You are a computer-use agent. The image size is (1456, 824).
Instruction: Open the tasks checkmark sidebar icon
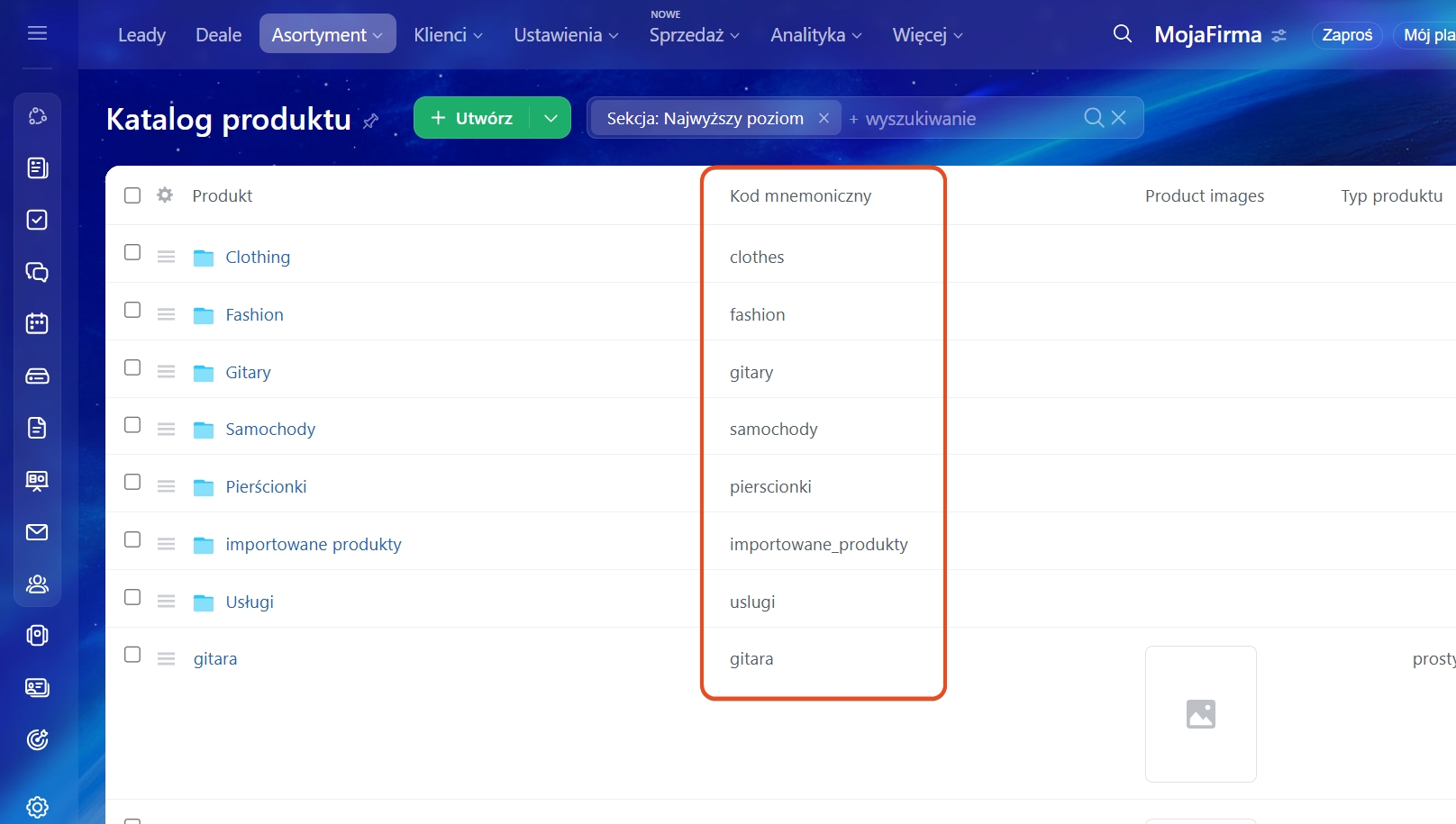(x=37, y=220)
